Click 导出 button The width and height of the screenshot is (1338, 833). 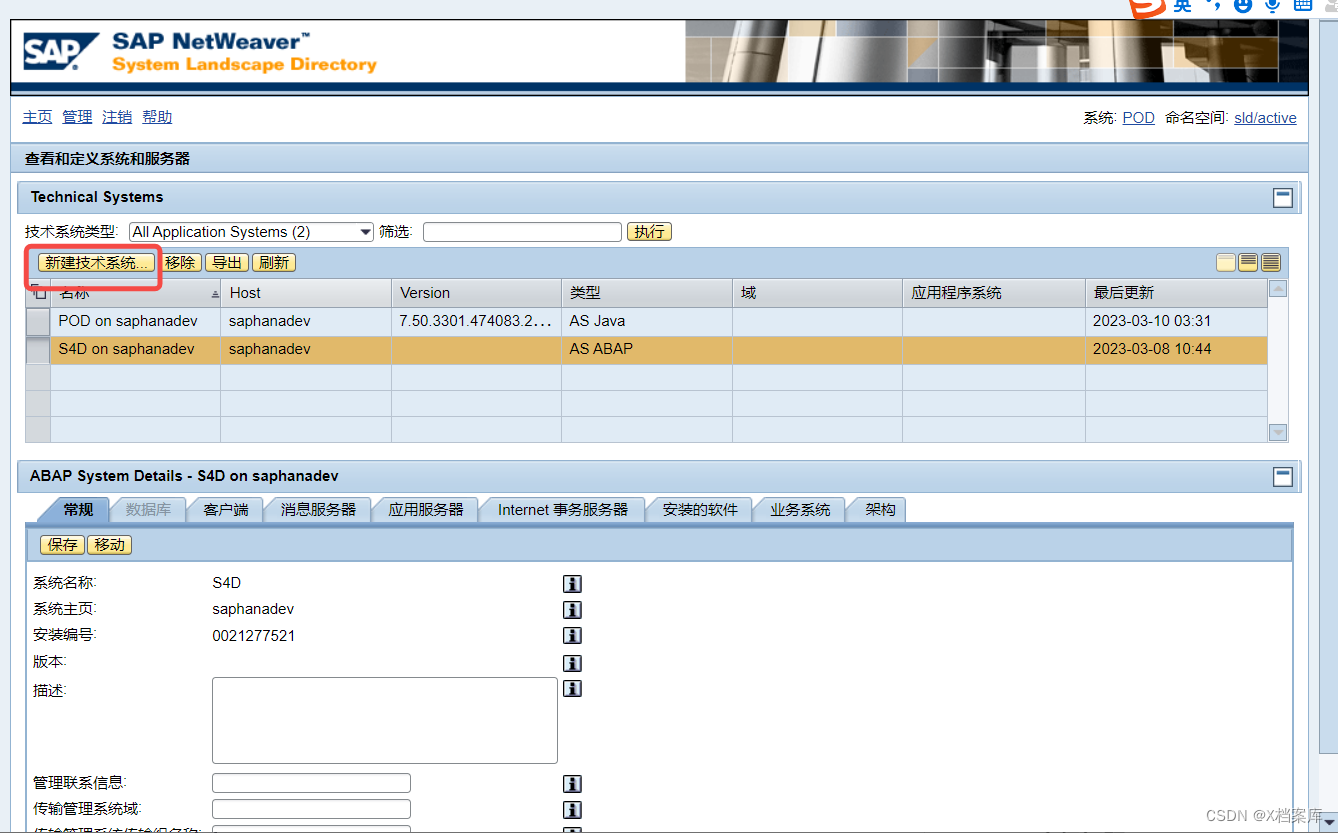click(227, 263)
